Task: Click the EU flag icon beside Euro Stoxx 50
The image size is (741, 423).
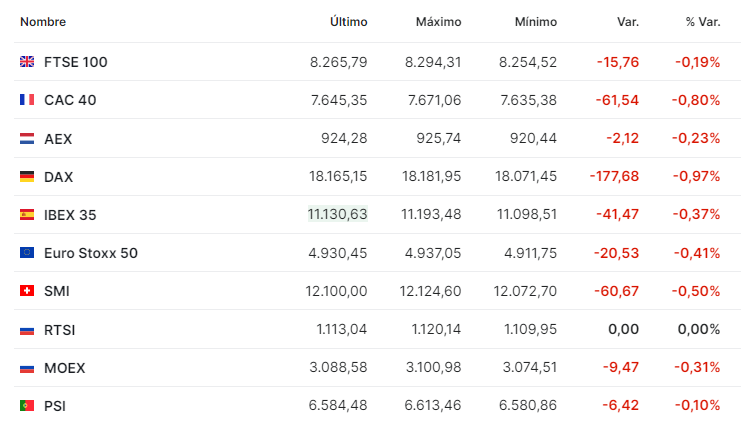Action: 27,252
